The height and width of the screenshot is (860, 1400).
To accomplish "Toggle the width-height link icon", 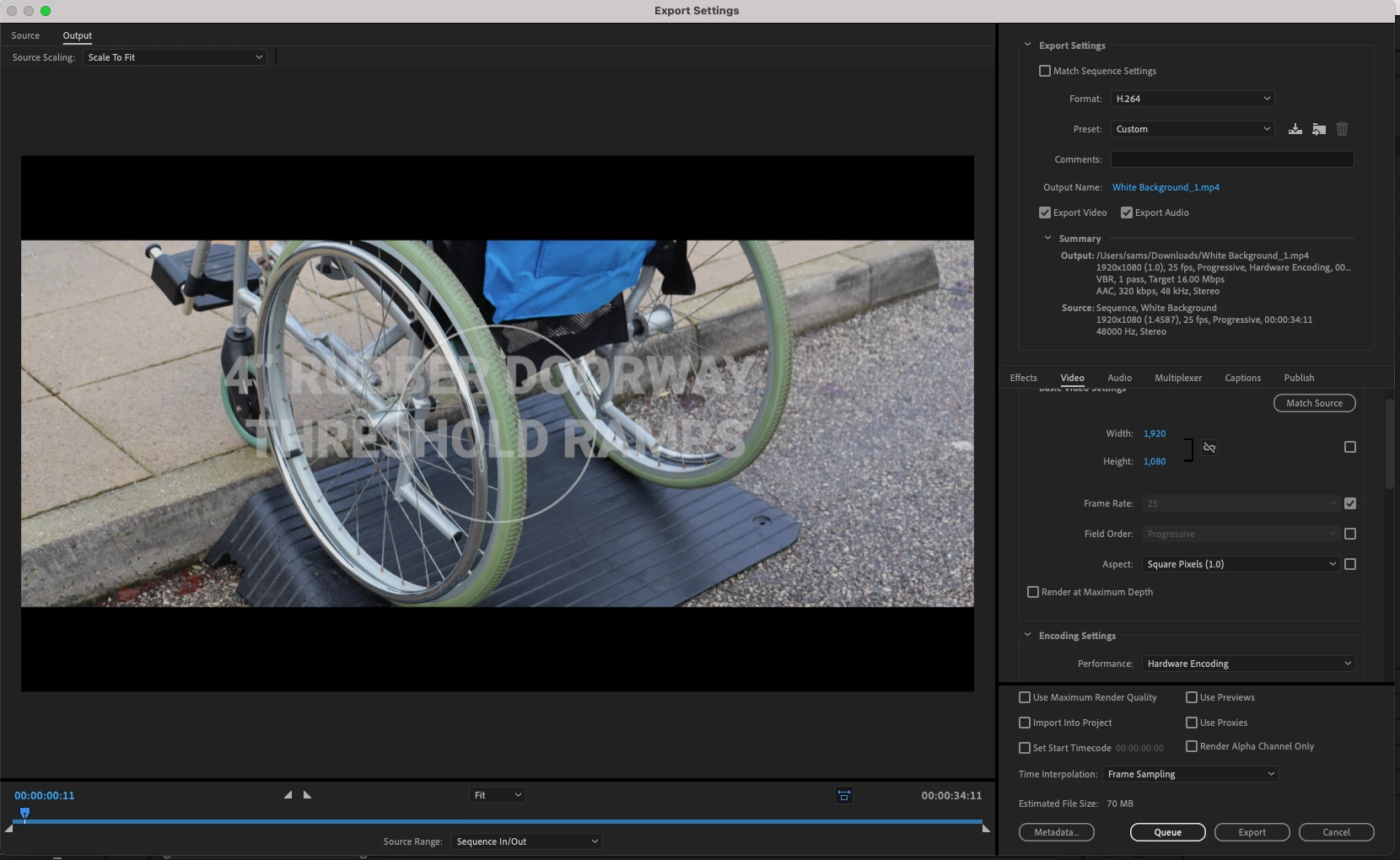I will coord(1209,448).
